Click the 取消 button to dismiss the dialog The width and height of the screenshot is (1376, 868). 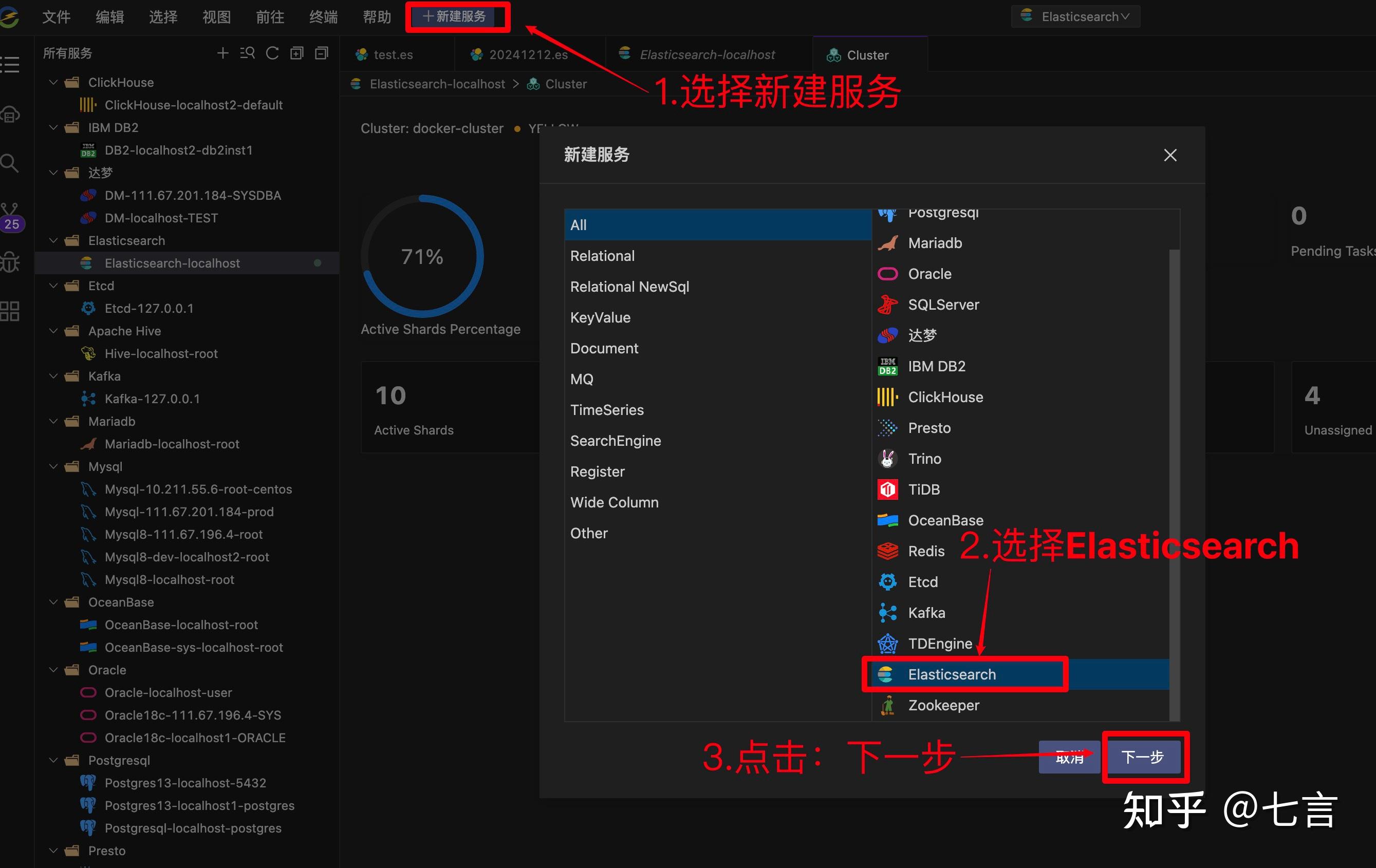1069,757
